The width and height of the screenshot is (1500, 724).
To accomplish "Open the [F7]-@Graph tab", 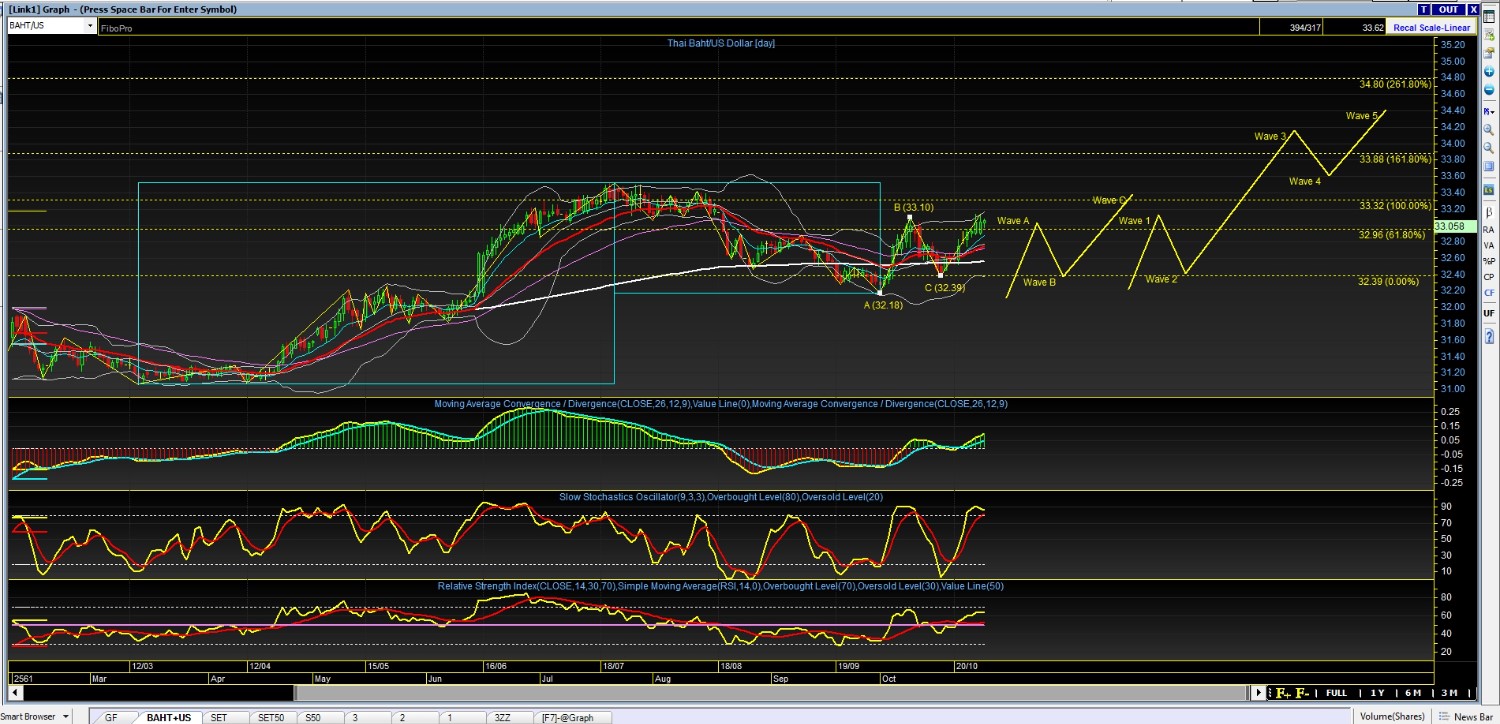I will click(x=567, y=717).
